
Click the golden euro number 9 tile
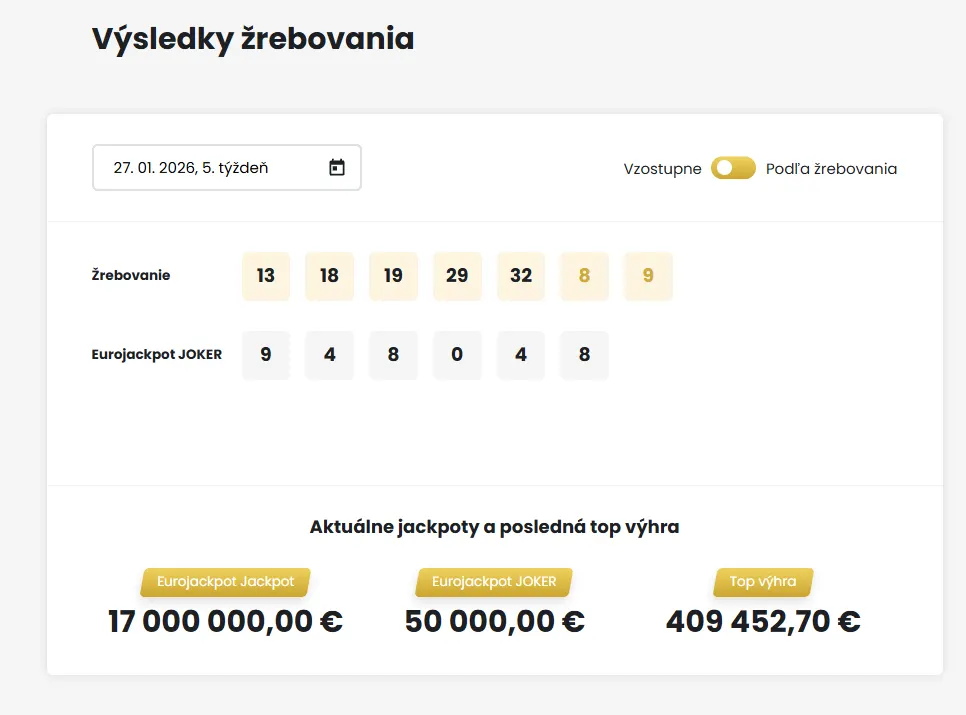(648, 275)
